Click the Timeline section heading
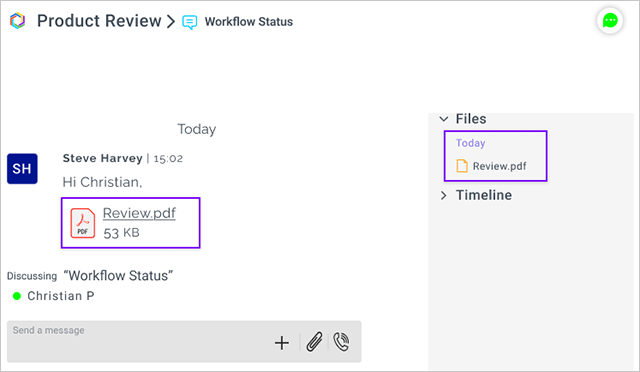 (484, 195)
